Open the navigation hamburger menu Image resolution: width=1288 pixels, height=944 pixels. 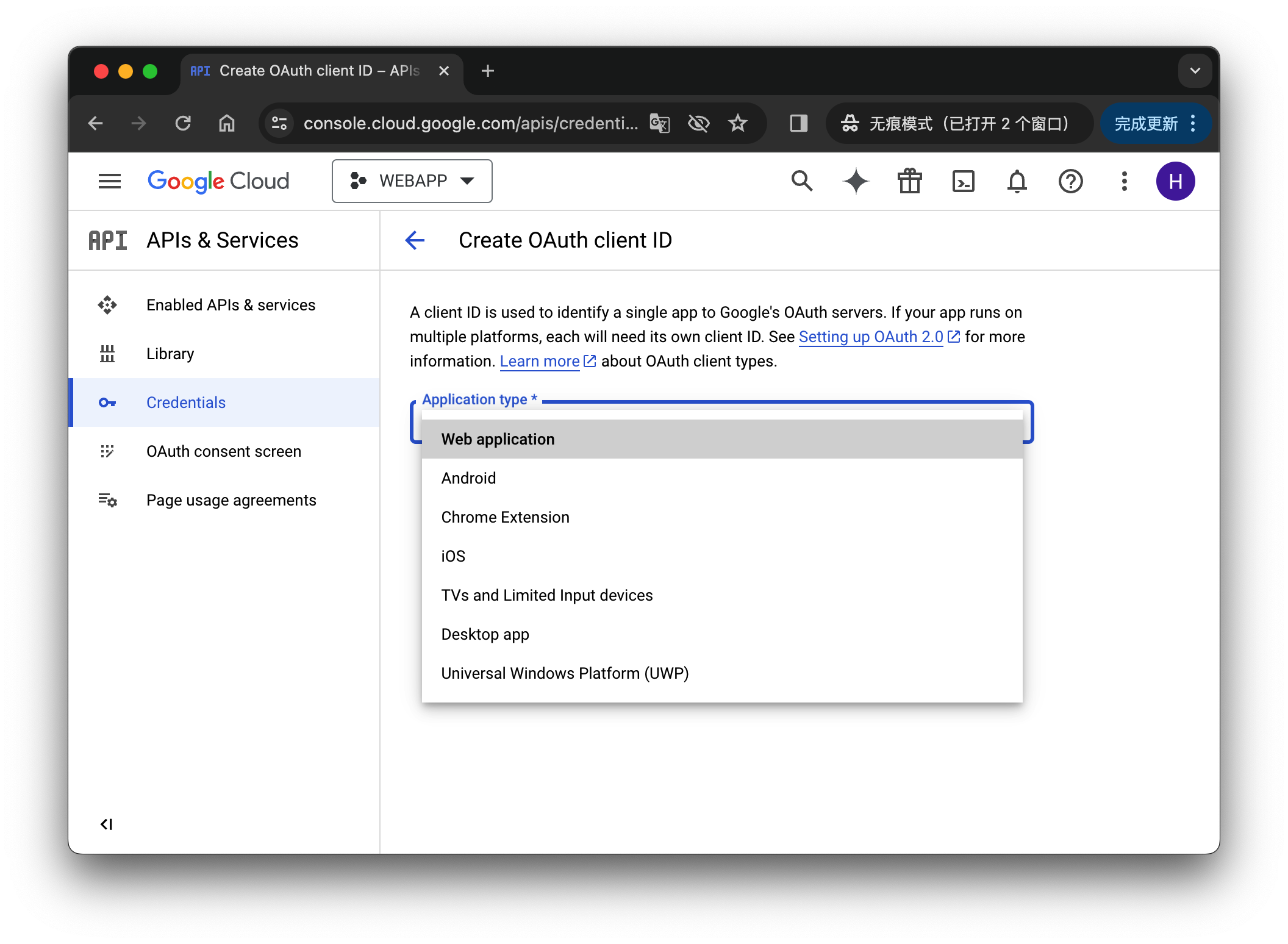(x=109, y=181)
